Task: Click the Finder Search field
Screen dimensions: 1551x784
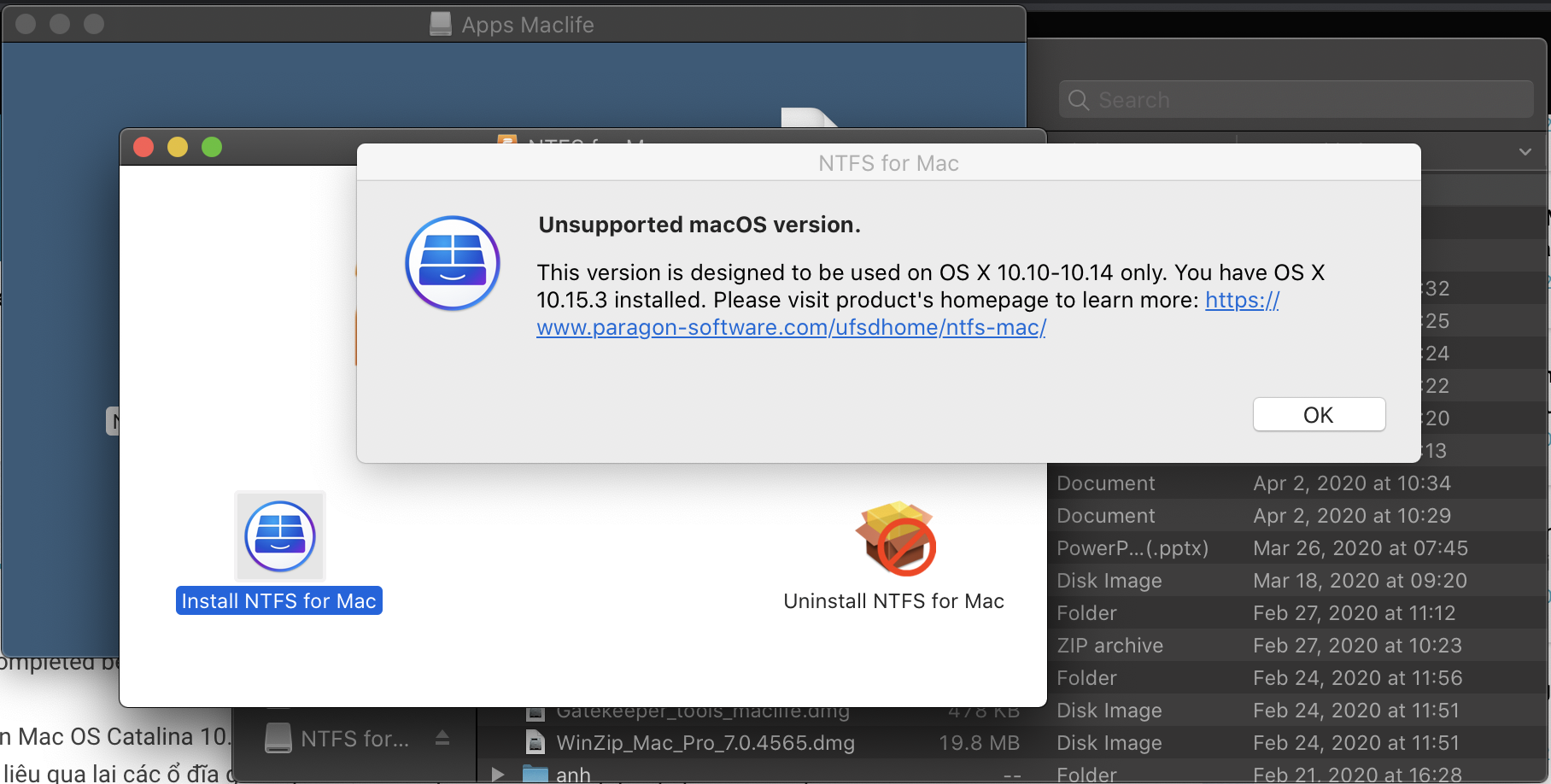Action: coord(1296,100)
